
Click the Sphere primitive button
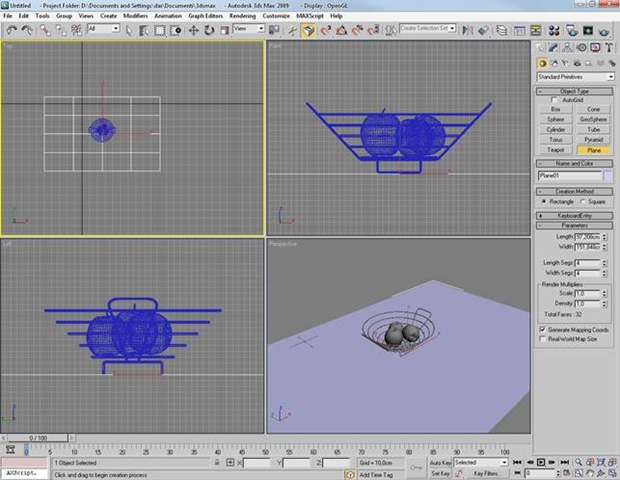[x=555, y=119]
